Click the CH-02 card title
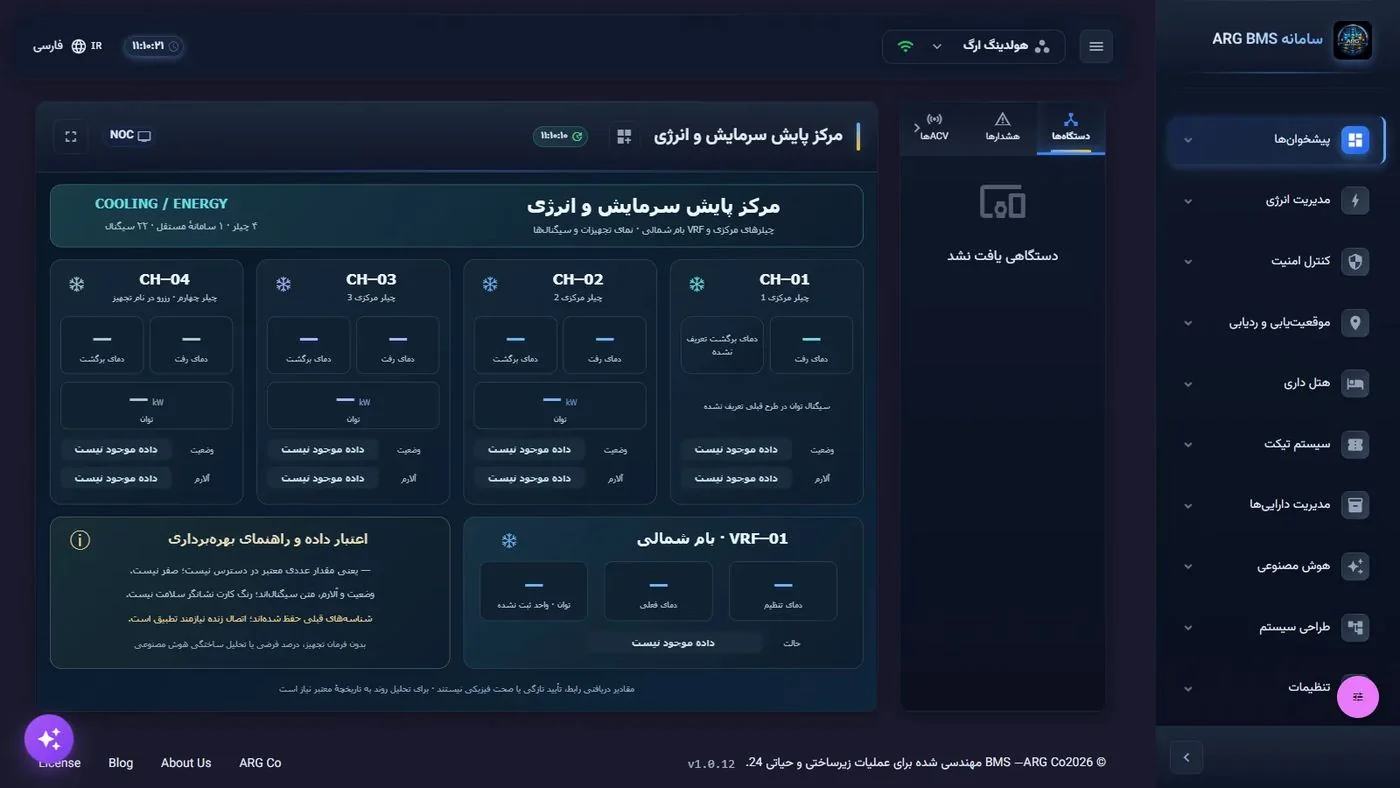The width and height of the screenshot is (1400, 788). click(578, 280)
